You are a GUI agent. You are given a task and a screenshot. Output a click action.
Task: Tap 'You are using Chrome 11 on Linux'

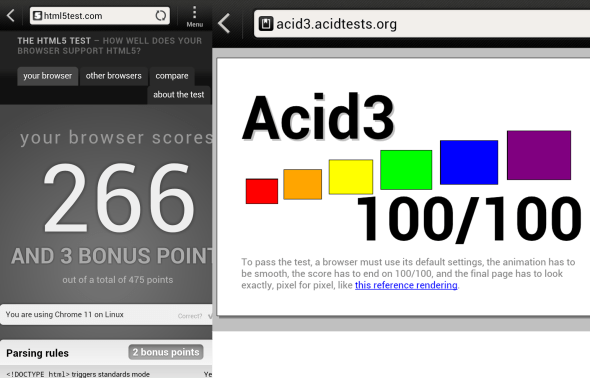(64, 314)
